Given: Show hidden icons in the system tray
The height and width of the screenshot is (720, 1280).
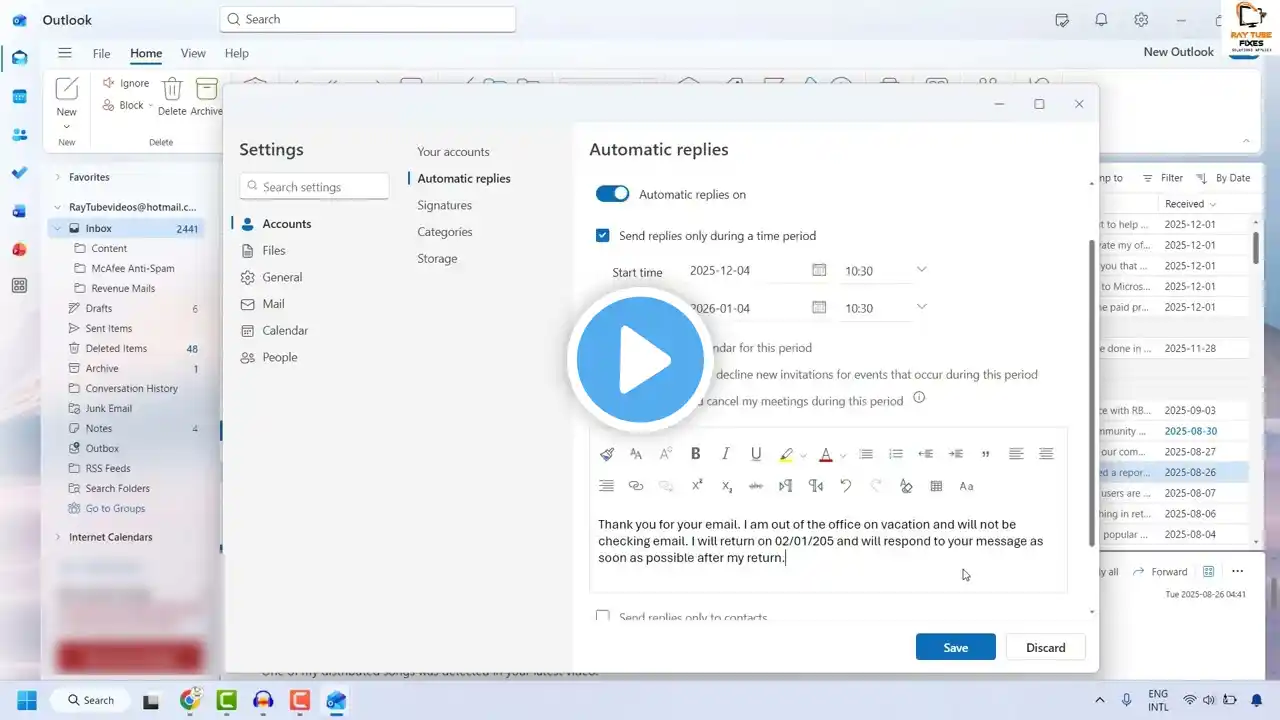Looking at the screenshot, I should 1100,700.
